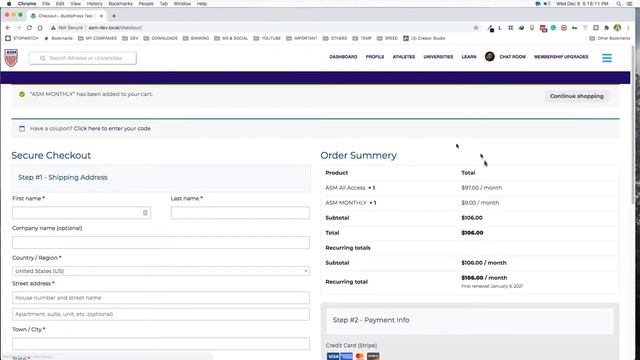Click the color picker extension icon
Screen dimensions: 640x360
(x=491, y=28)
